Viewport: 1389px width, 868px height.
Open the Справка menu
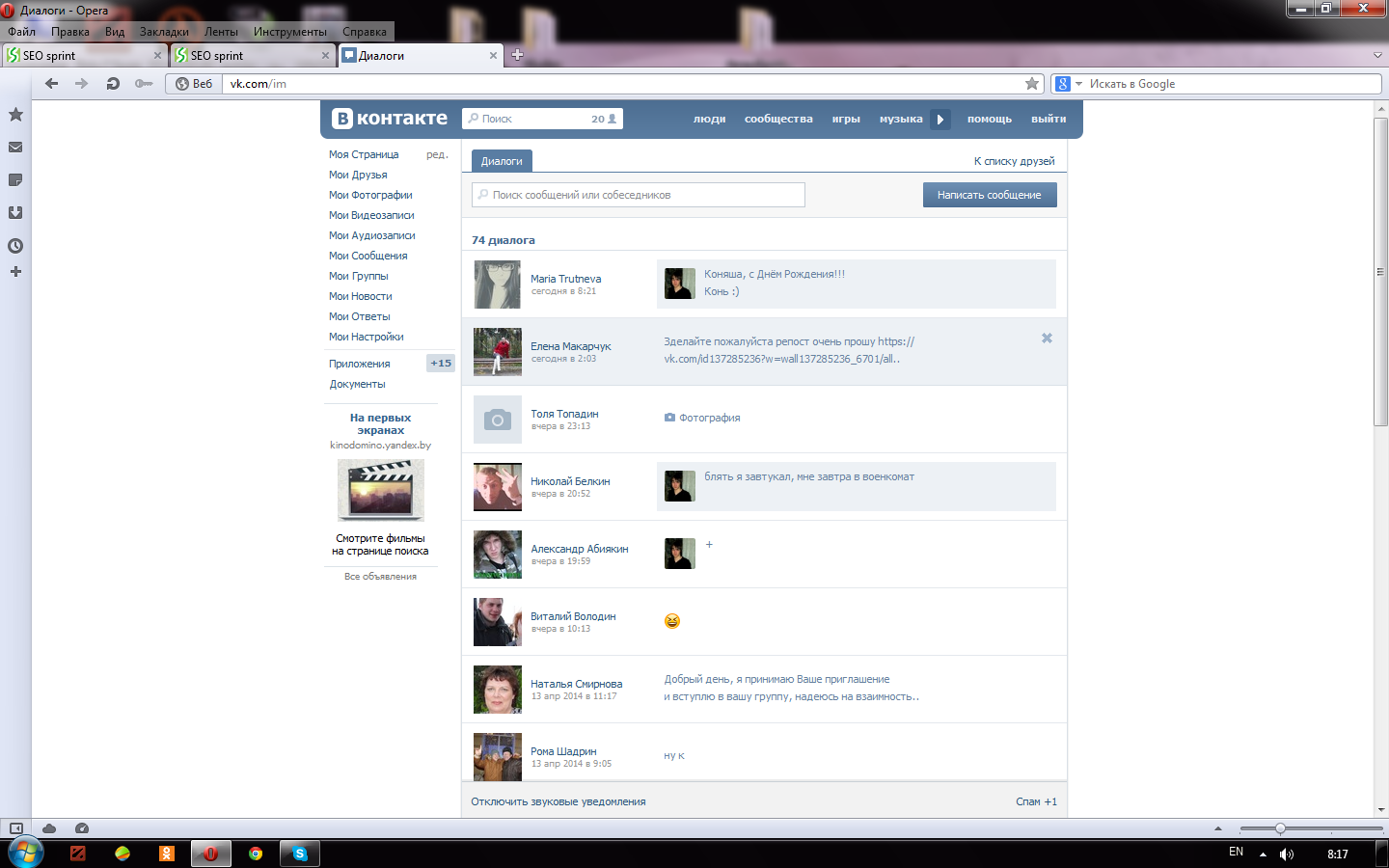click(365, 32)
